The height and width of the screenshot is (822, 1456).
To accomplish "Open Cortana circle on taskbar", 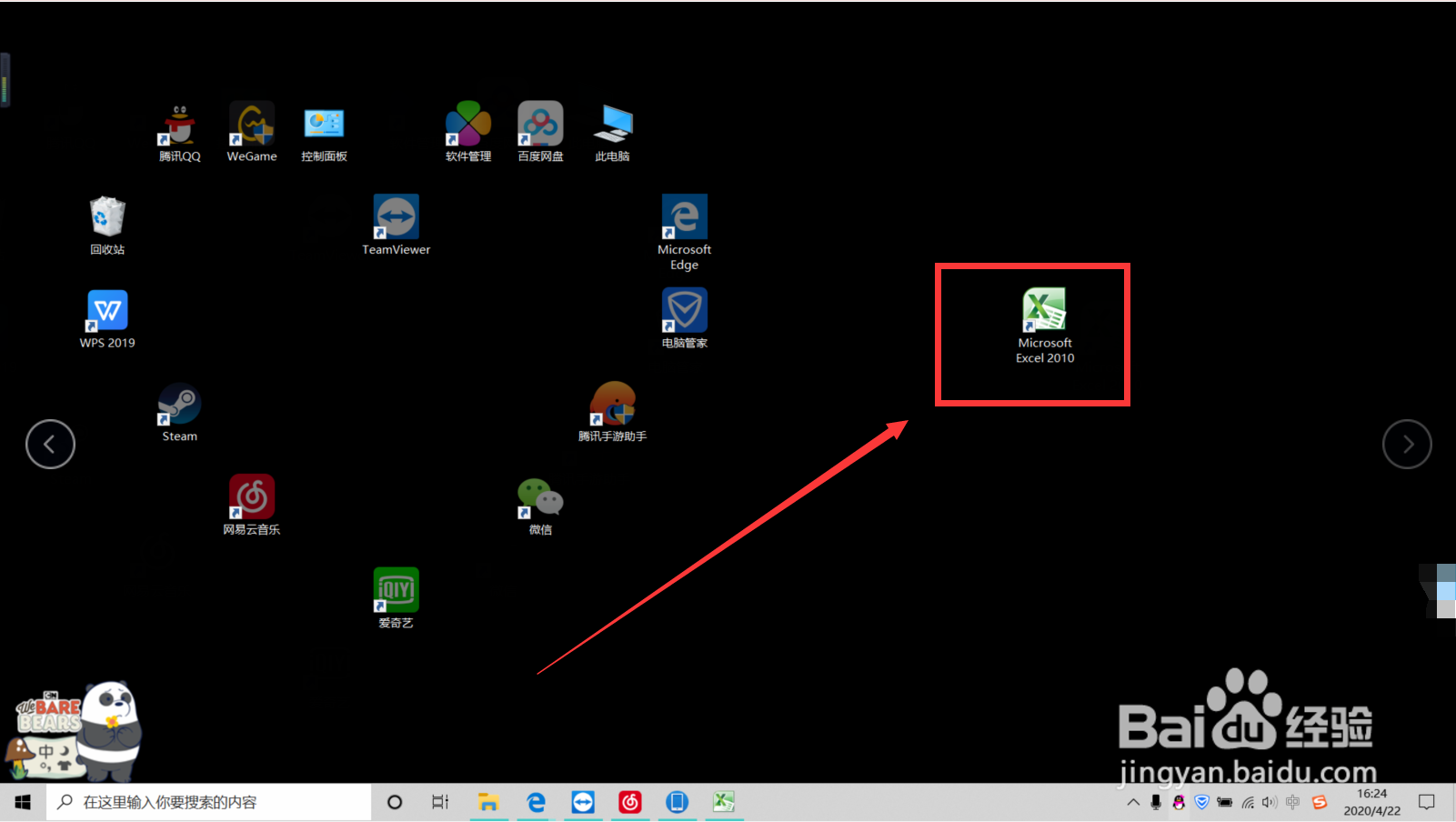I will tap(395, 802).
